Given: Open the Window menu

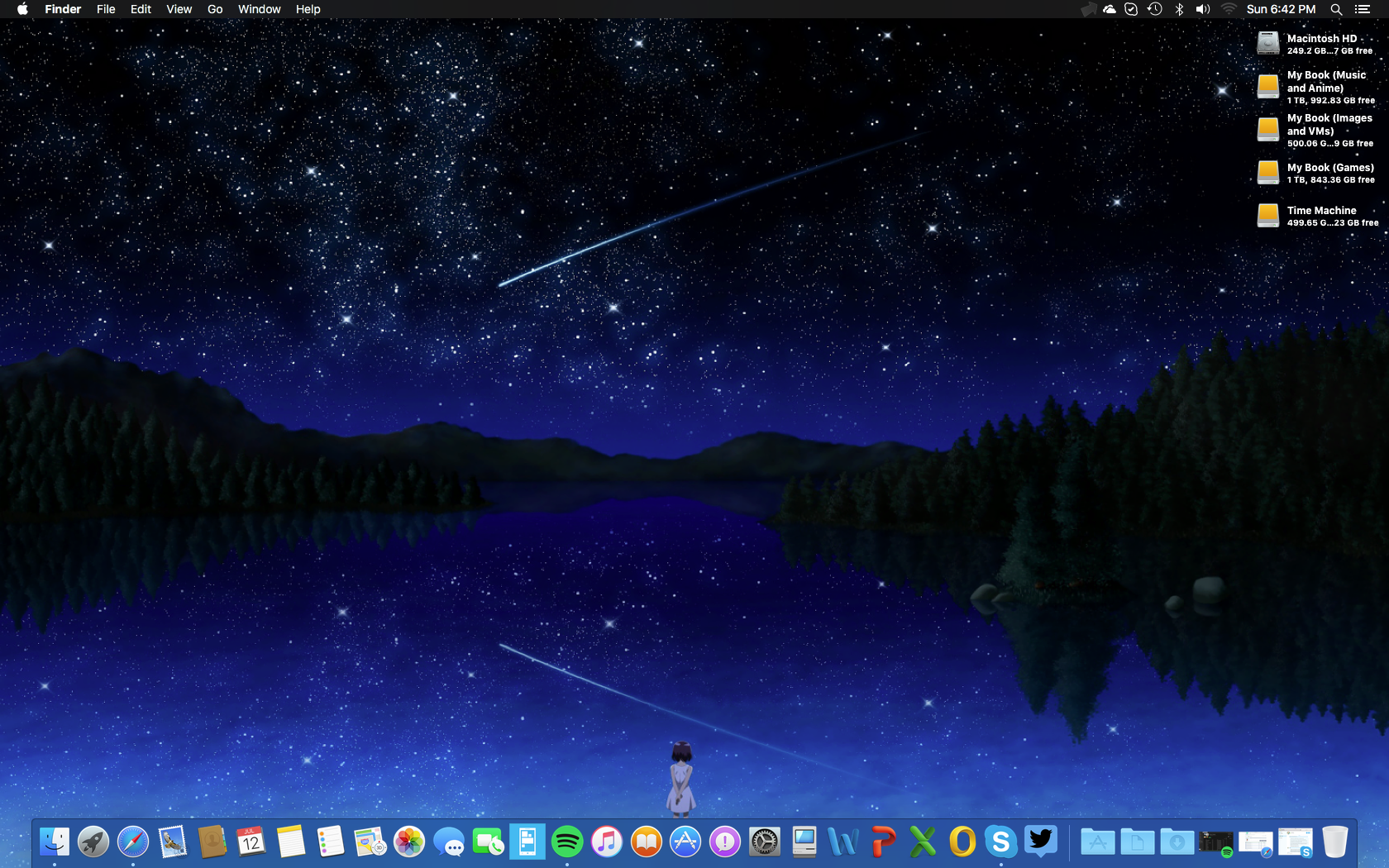Looking at the screenshot, I should [260, 9].
